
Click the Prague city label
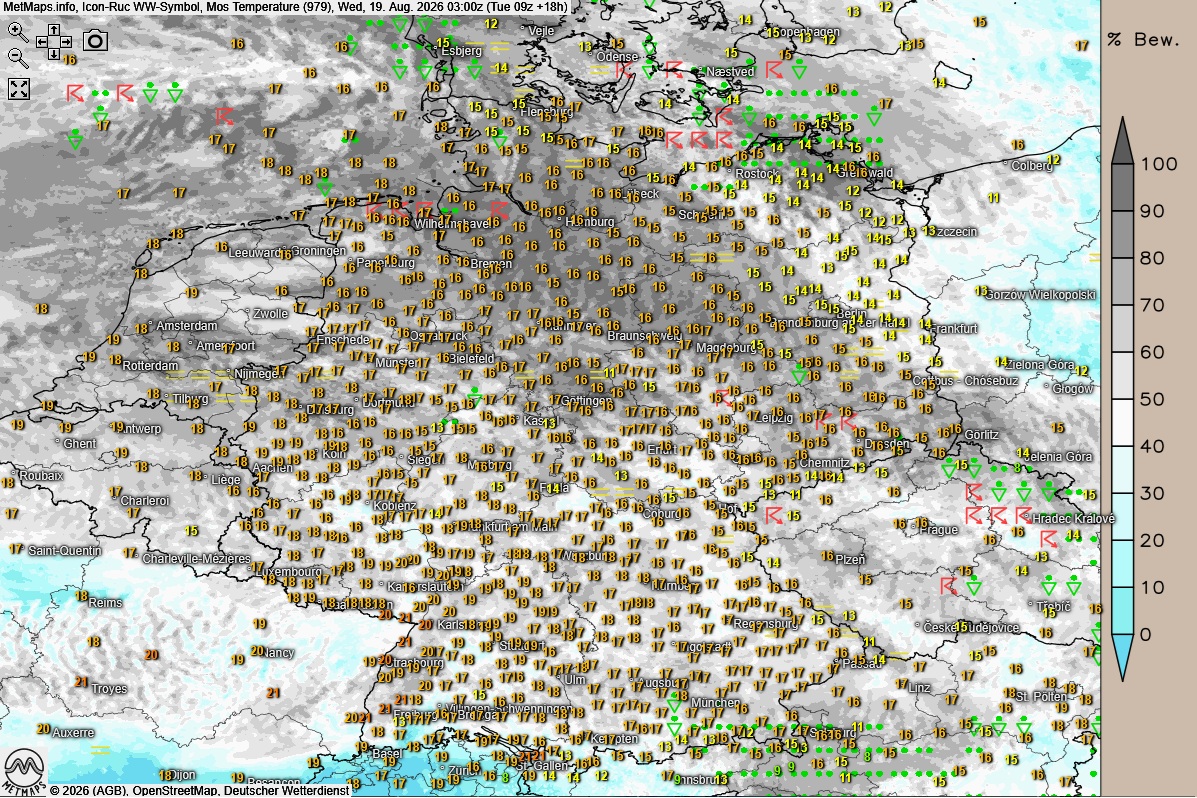[x=938, y=529]
